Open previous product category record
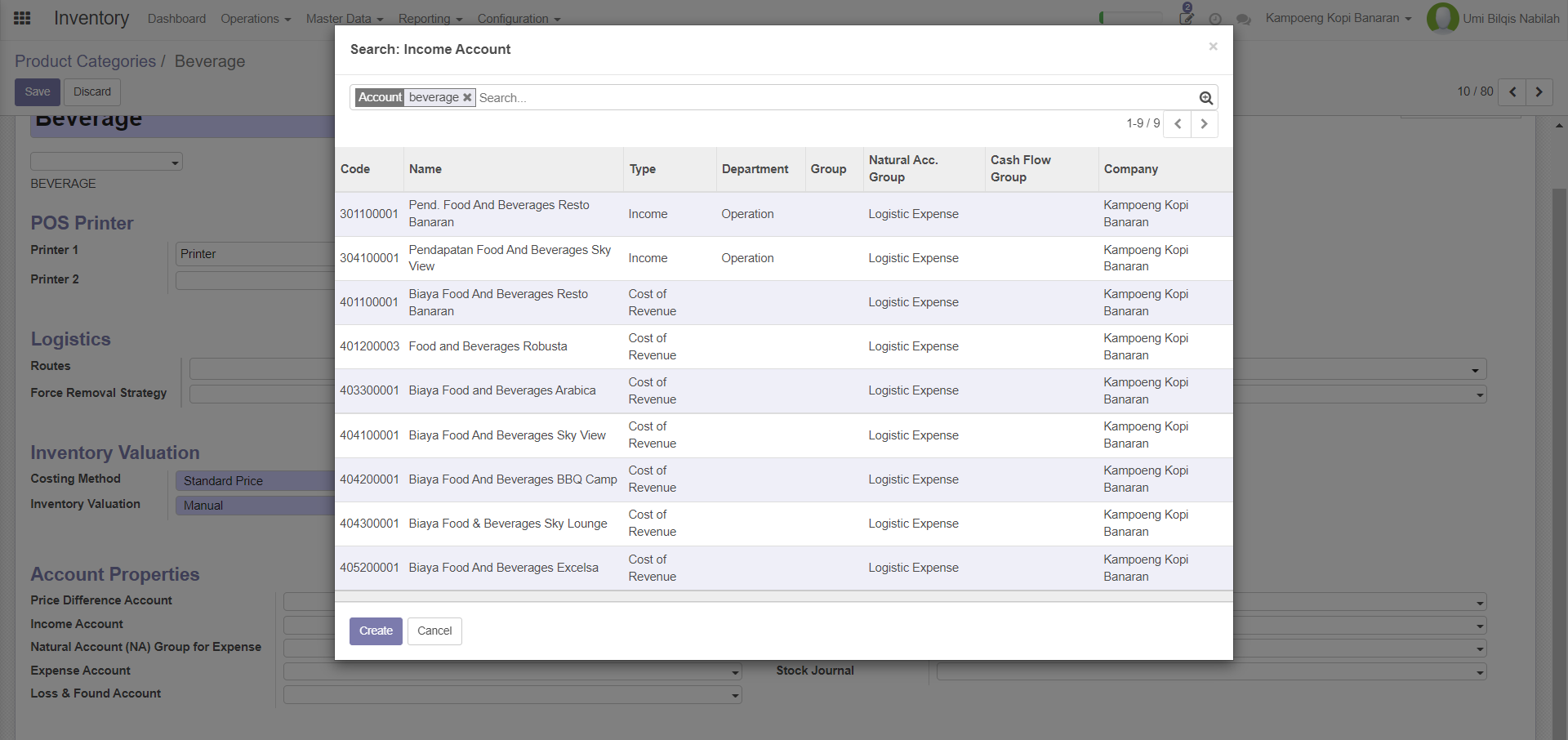 (1512, 91)
